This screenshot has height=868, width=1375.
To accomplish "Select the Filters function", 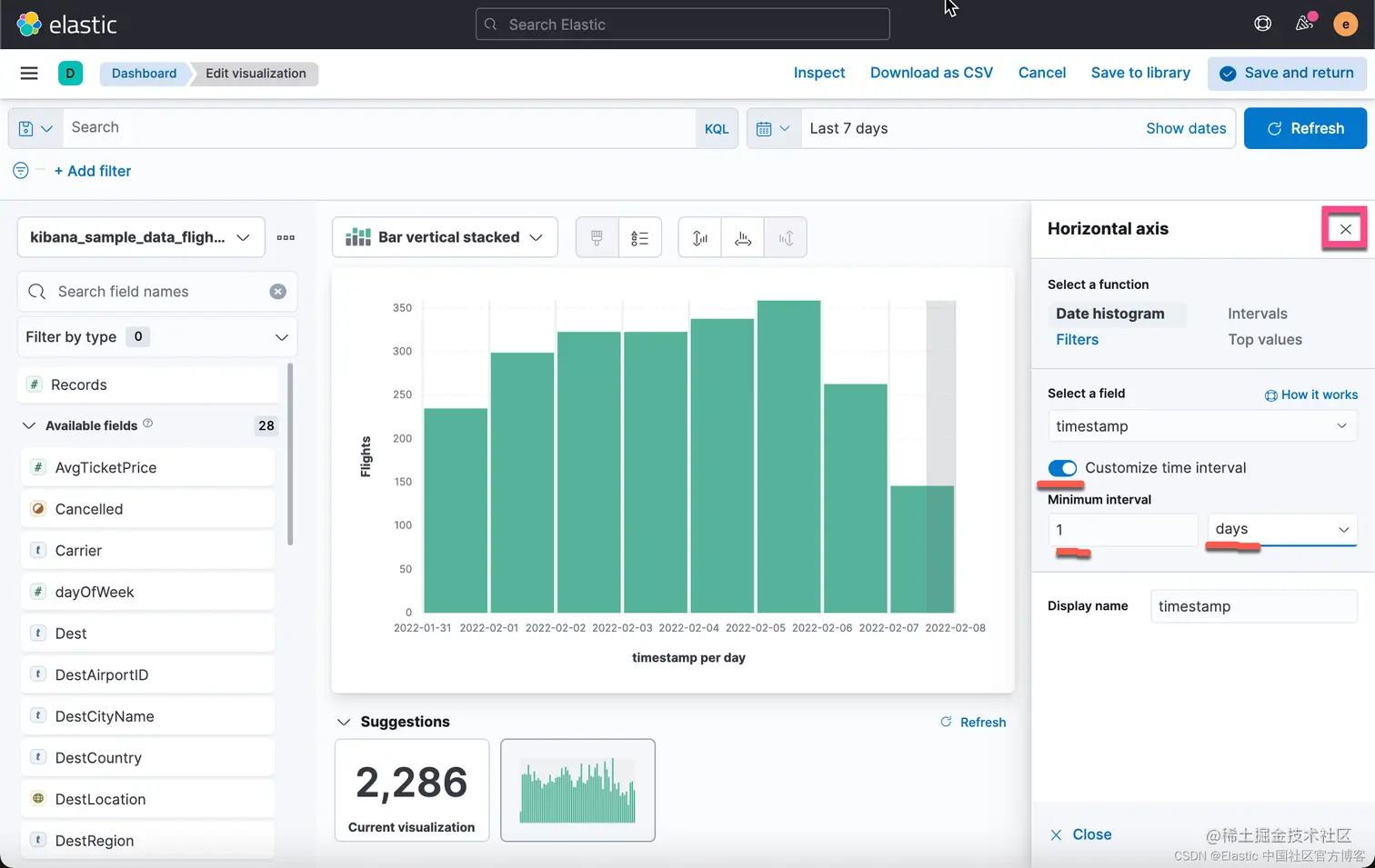I will tap(1077, 340).
